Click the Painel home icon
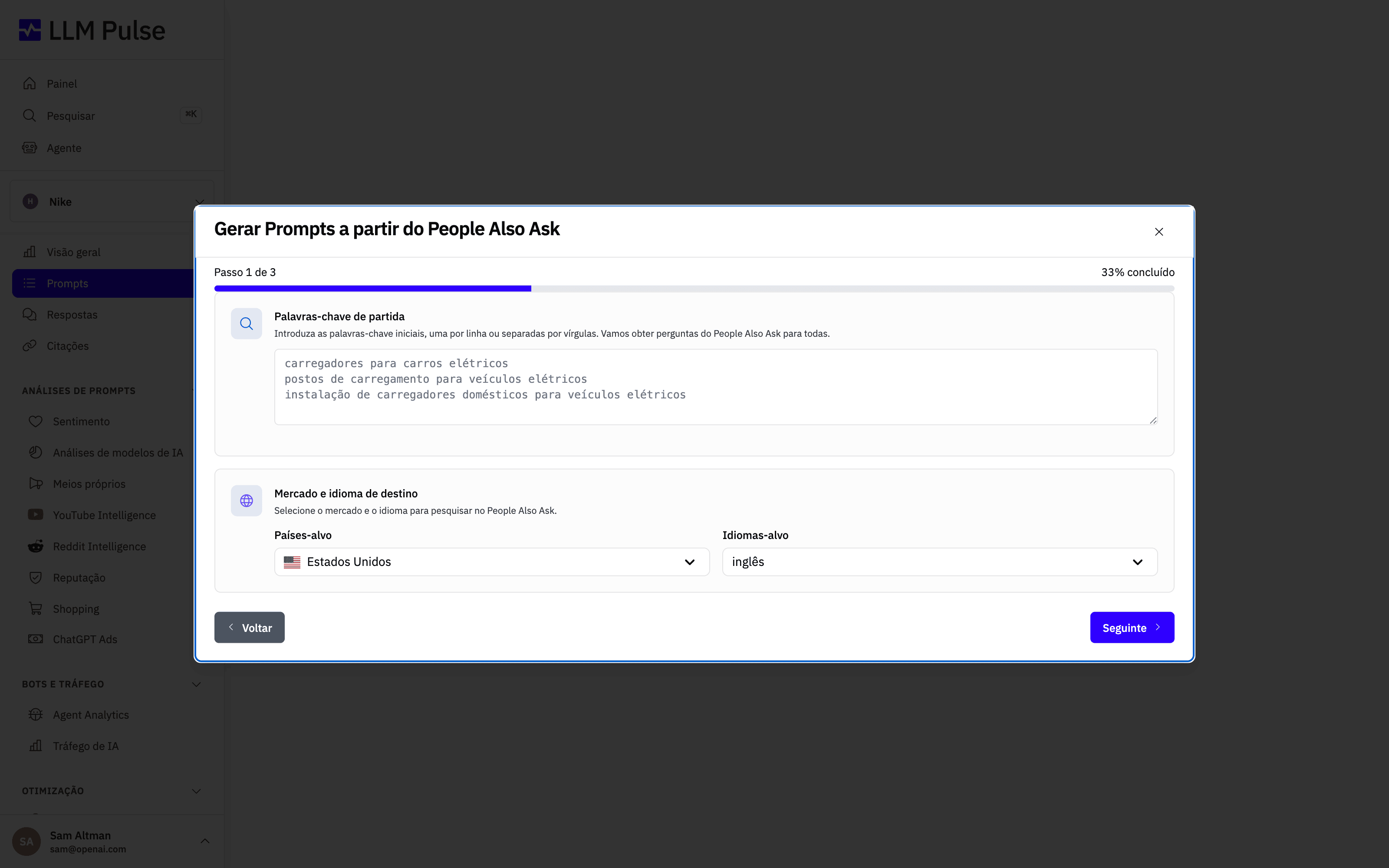The width and height of the screenshot is (1389, 868). click(x=29, y=84)
